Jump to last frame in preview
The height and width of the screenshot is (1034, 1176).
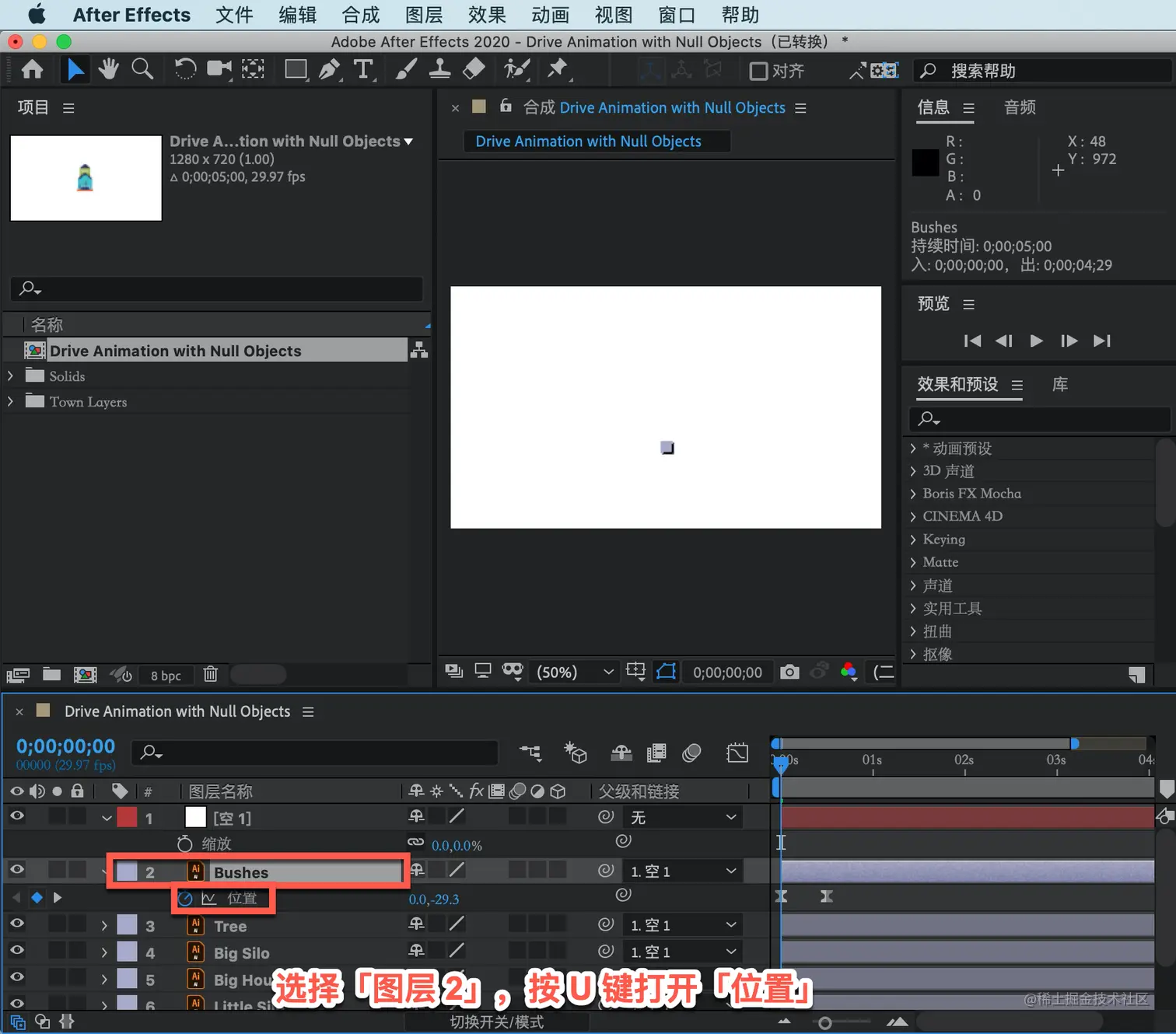tap(1101, 341)
